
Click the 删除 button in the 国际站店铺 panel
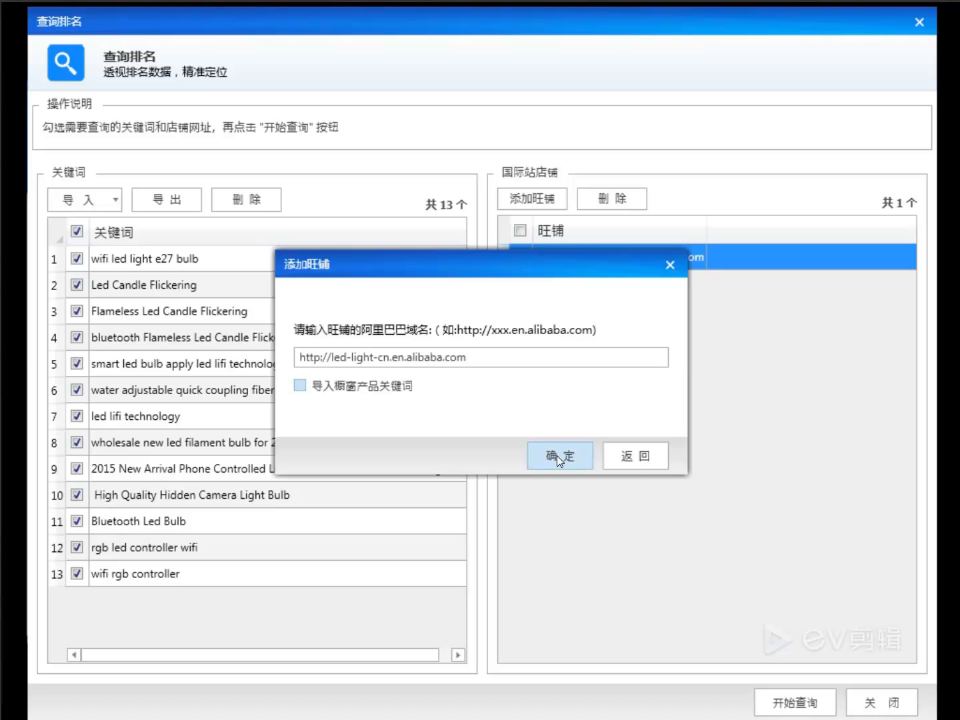[x=612, y=198]
